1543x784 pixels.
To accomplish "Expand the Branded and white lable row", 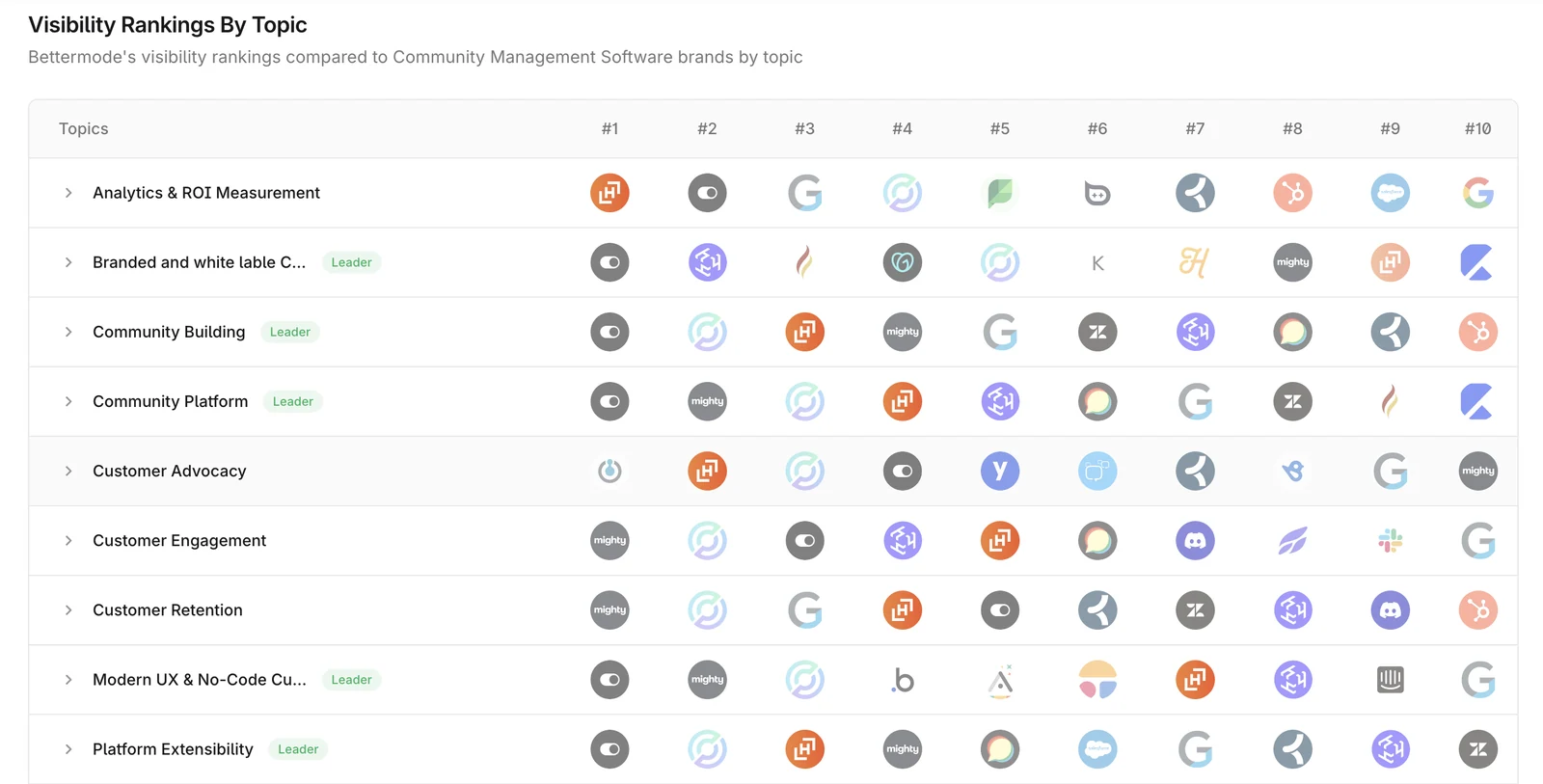I will 68,262.
